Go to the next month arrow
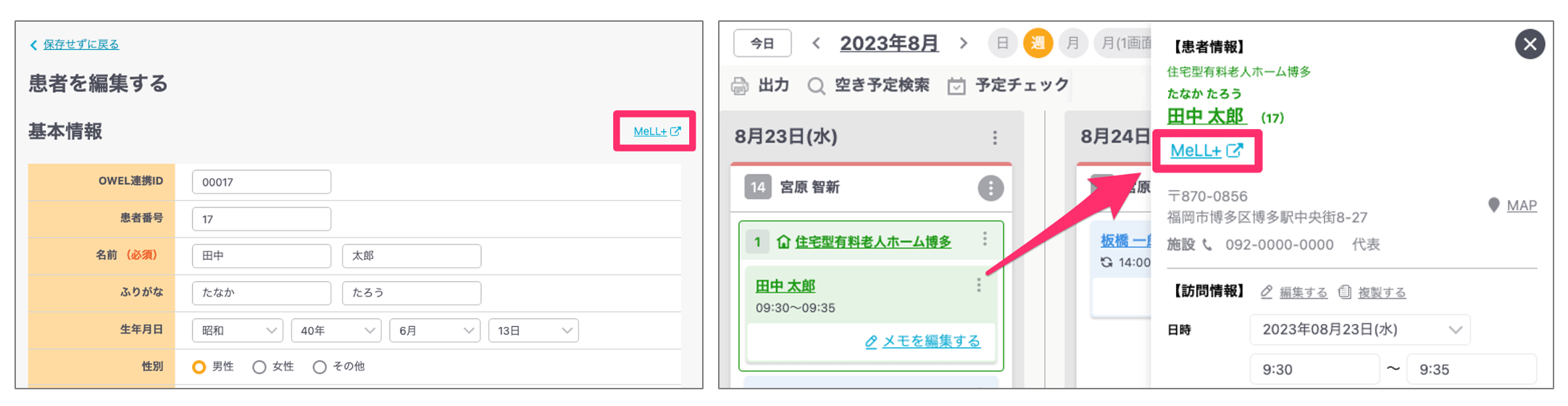The height and width of the screenshot is (406, 1568). click(964, 43)
